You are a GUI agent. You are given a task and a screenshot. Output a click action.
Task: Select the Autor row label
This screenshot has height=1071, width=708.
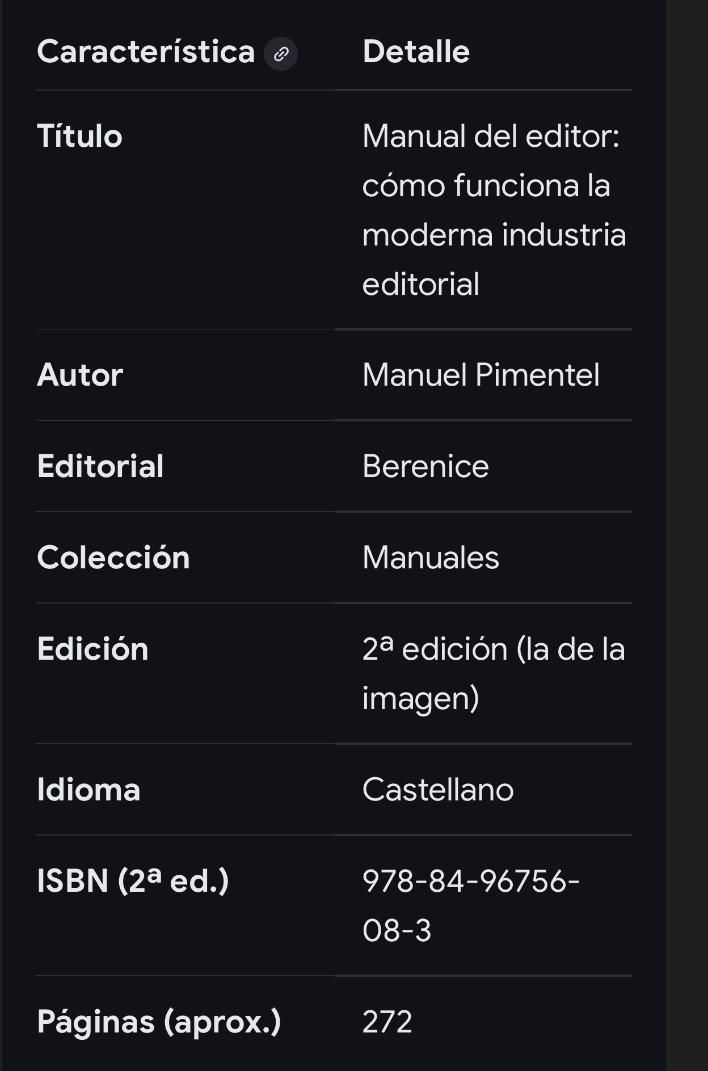(x=80, y=375)
